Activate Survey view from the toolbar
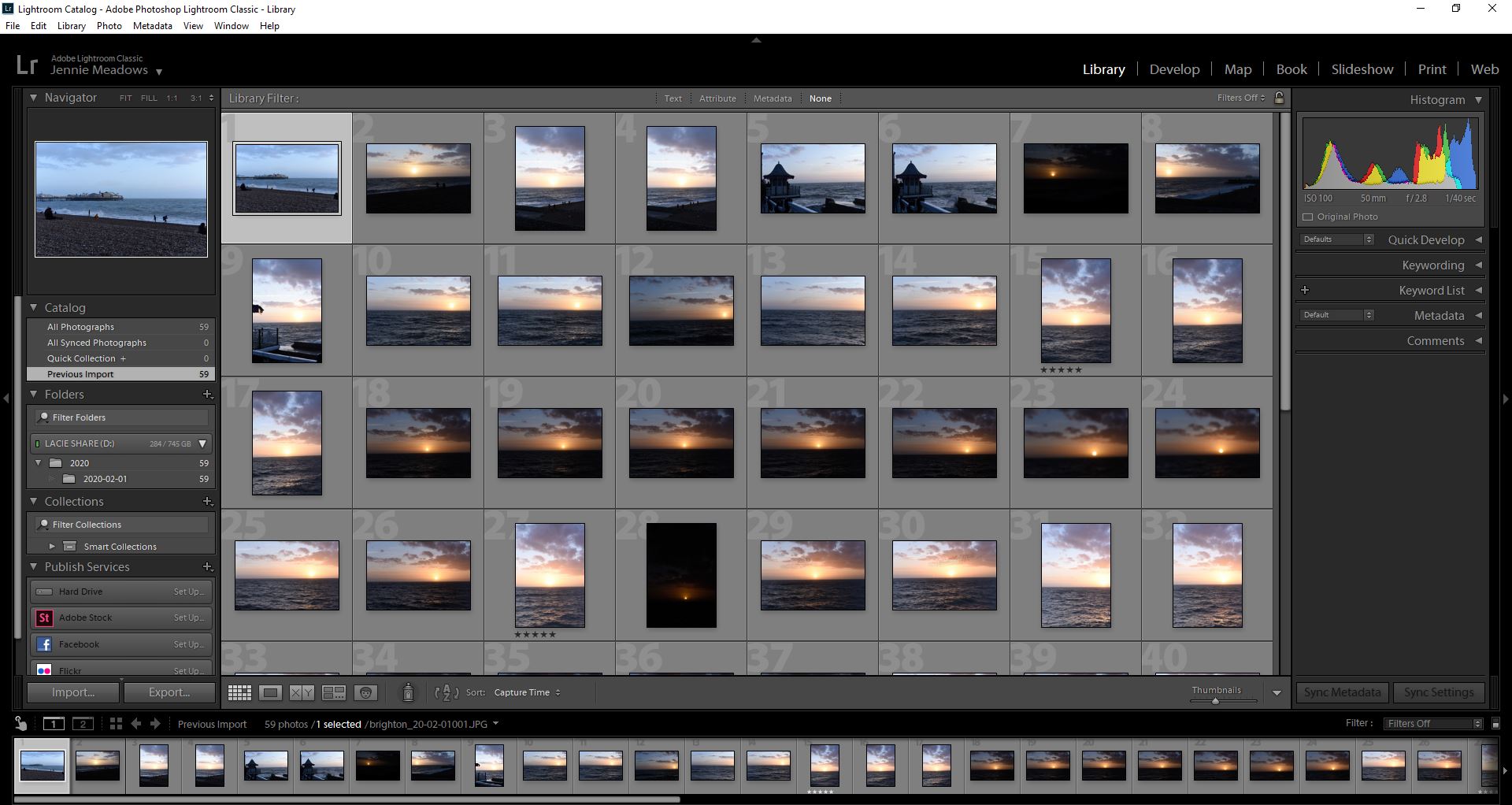The width and height of the screenshot is (1512, 805). [x=334, y=692]
